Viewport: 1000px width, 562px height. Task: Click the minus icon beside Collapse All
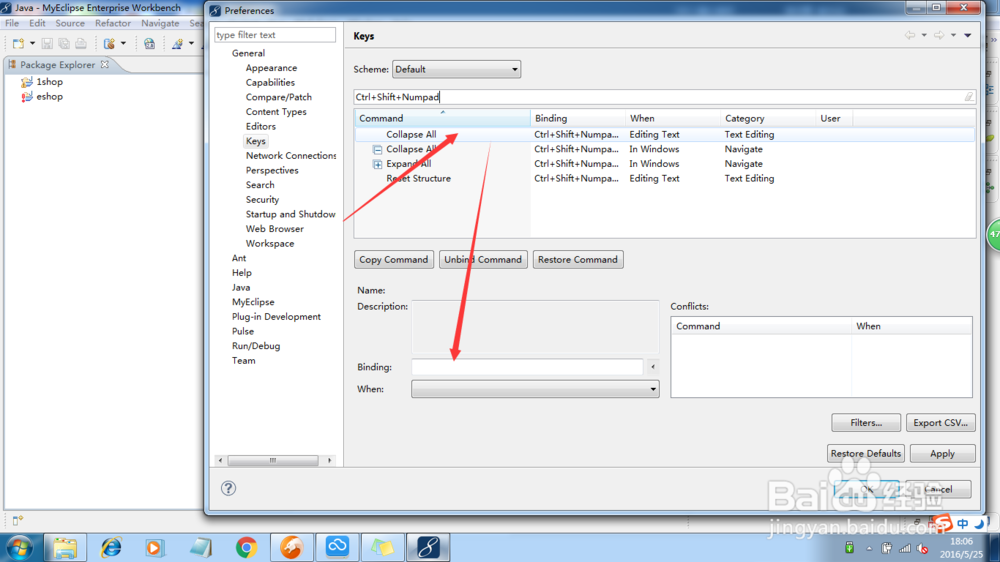tap(378, 149)
